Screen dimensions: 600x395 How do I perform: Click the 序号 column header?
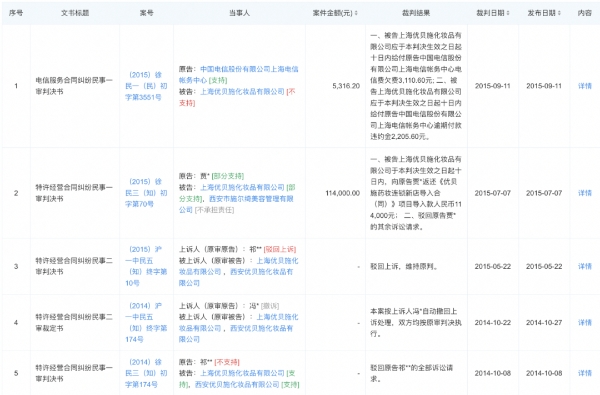click(x=16, y=13)
